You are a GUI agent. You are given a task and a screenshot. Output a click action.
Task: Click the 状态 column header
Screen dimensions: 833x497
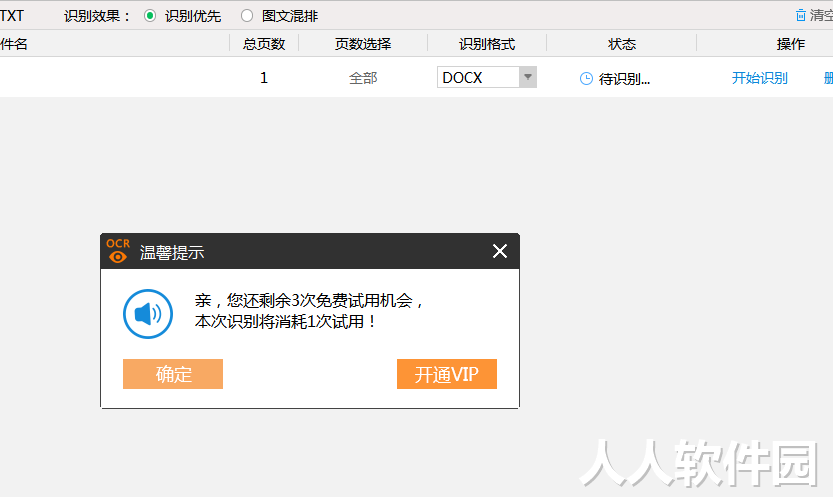[x=622, y=44]
